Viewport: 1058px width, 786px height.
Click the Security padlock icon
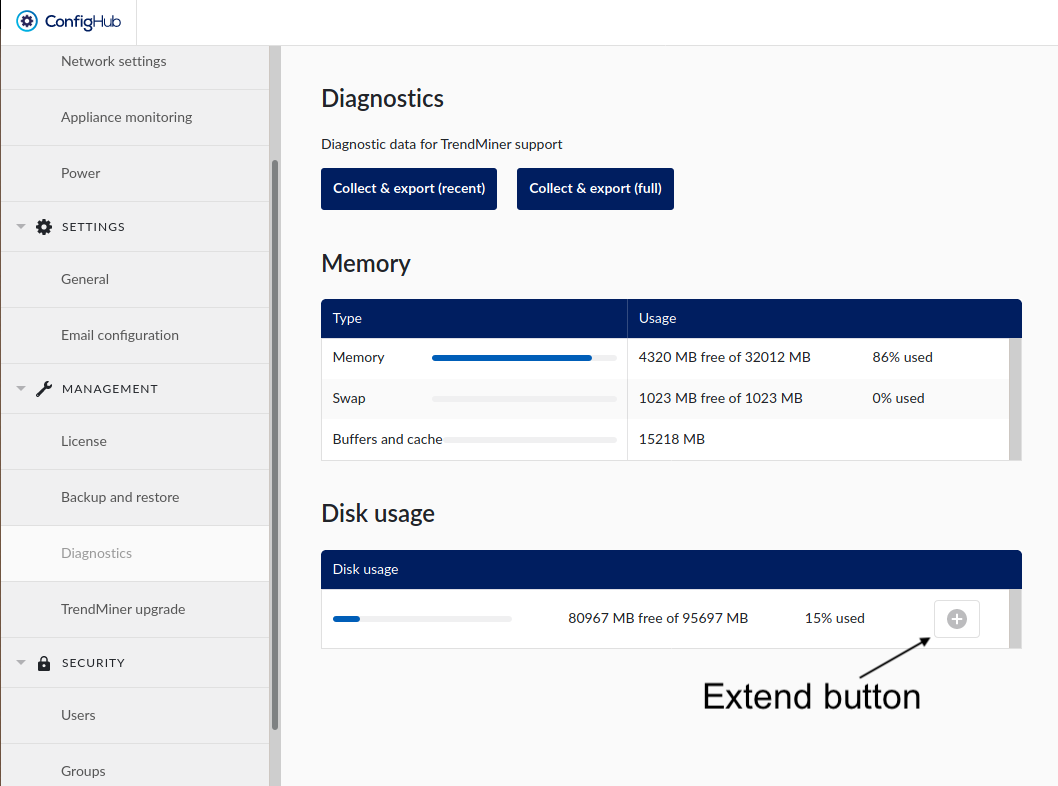pos(44,663)
